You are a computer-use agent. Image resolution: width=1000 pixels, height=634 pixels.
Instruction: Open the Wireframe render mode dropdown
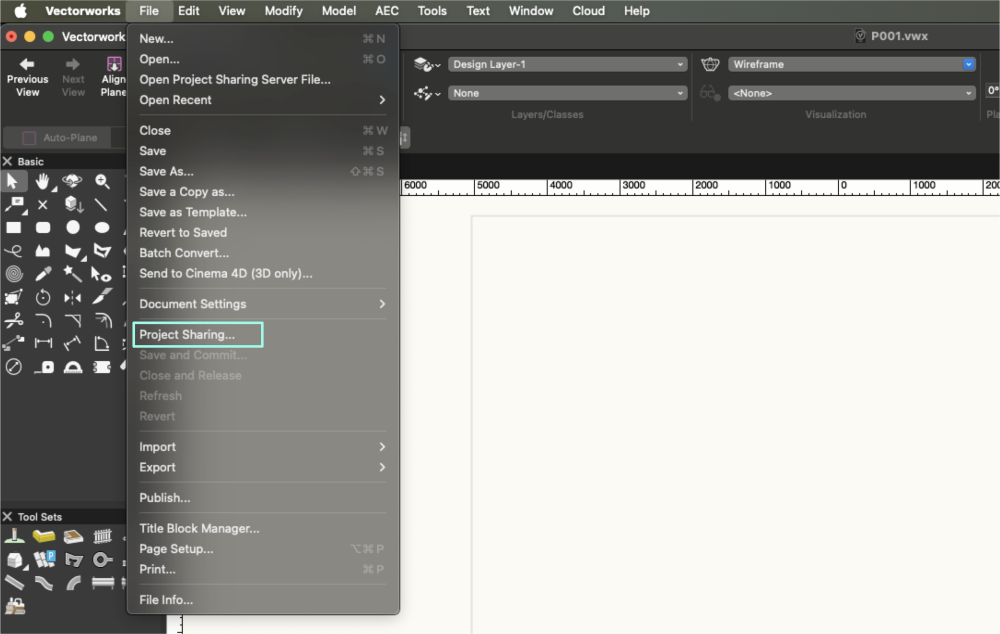pos(851,64)
